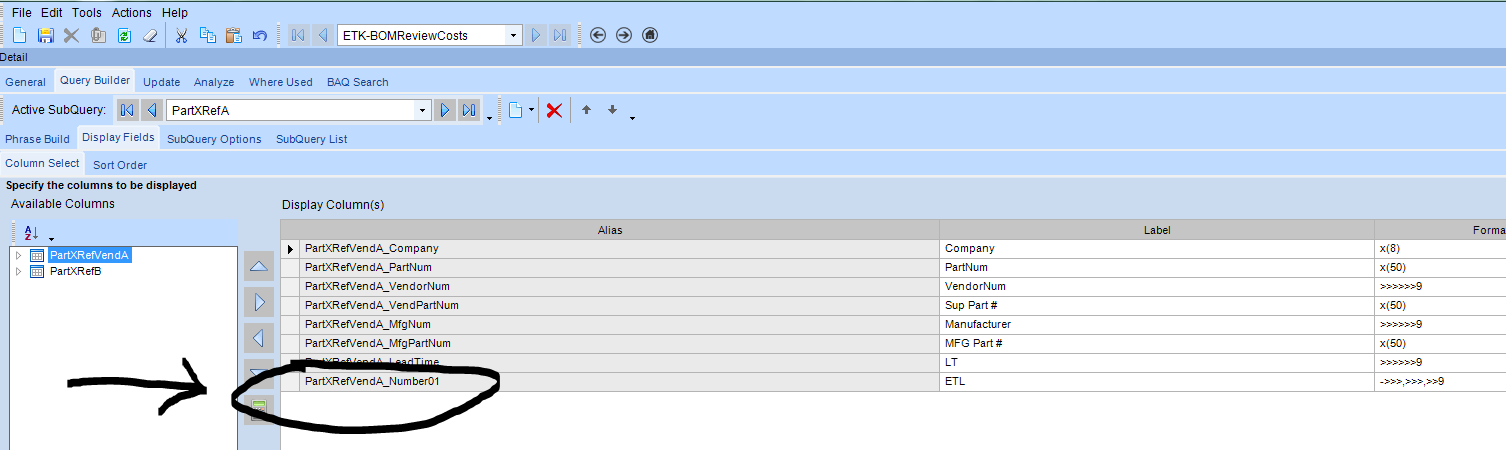Screen dimensions: 1506x450
Task: Go to first BAQ record in top navigator
Action: tap(298, 35)
